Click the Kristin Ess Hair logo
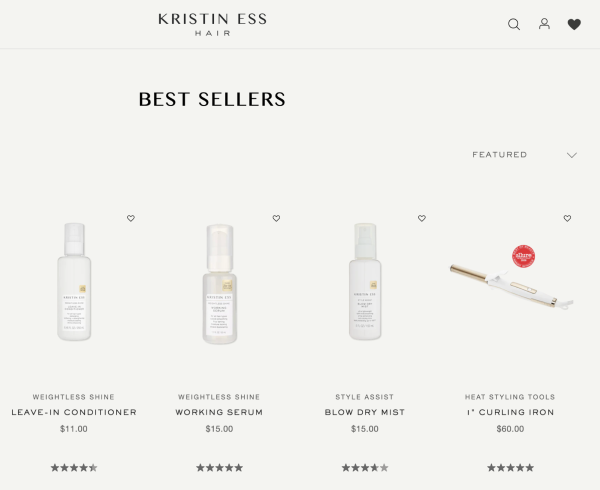600x490 pixels. pyautogui.click(x=212, y=24)
